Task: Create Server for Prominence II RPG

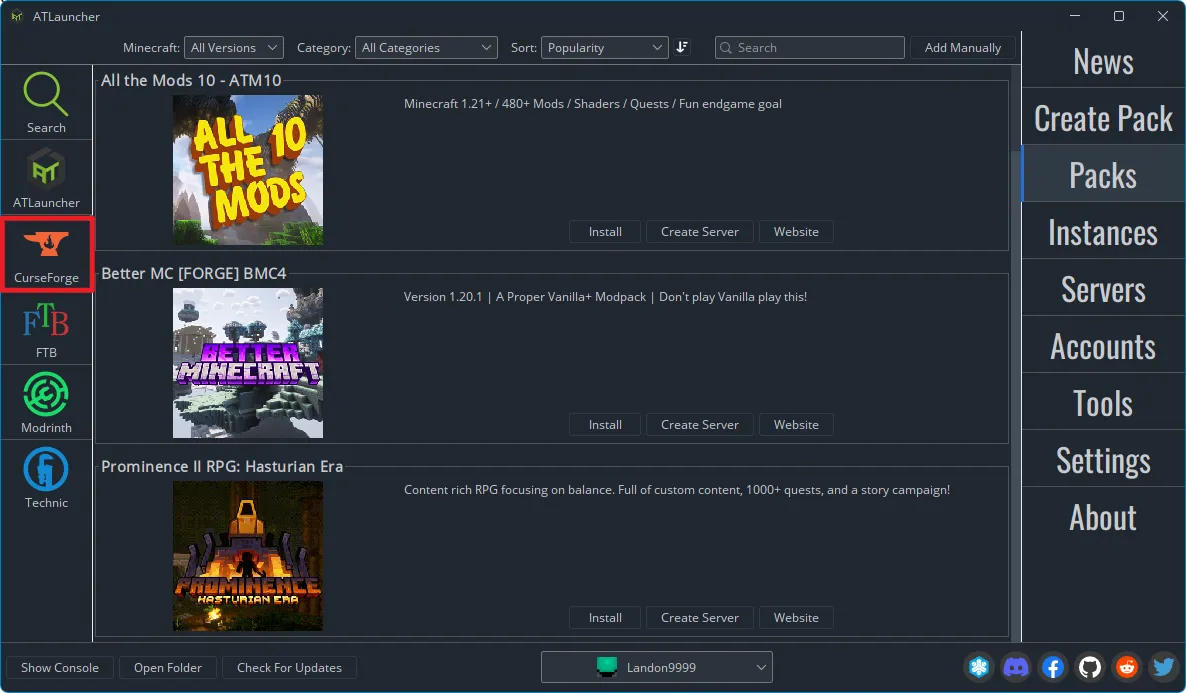Action: coord(700,617)
